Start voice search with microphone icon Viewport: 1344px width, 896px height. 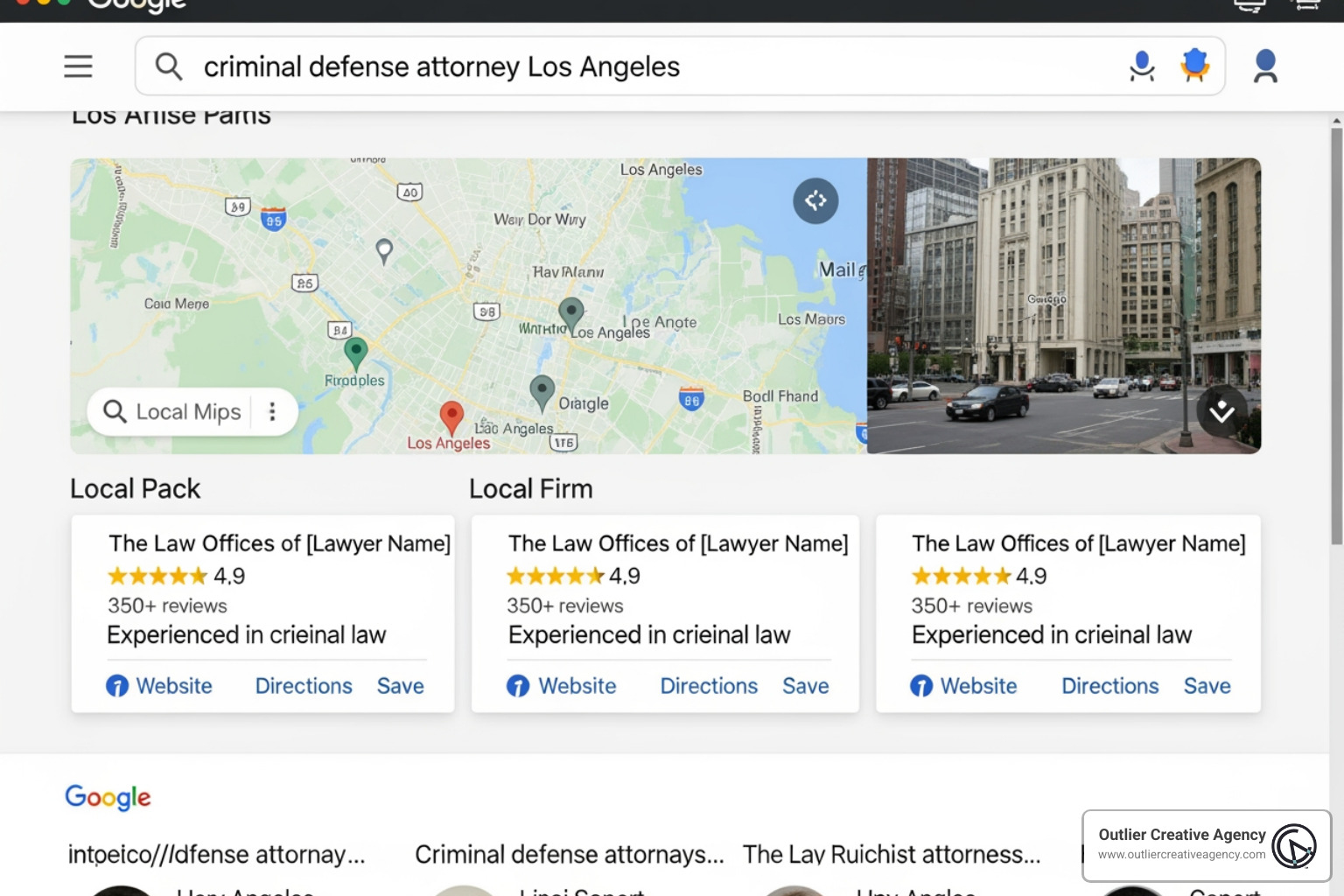[x=1142, y=66]
